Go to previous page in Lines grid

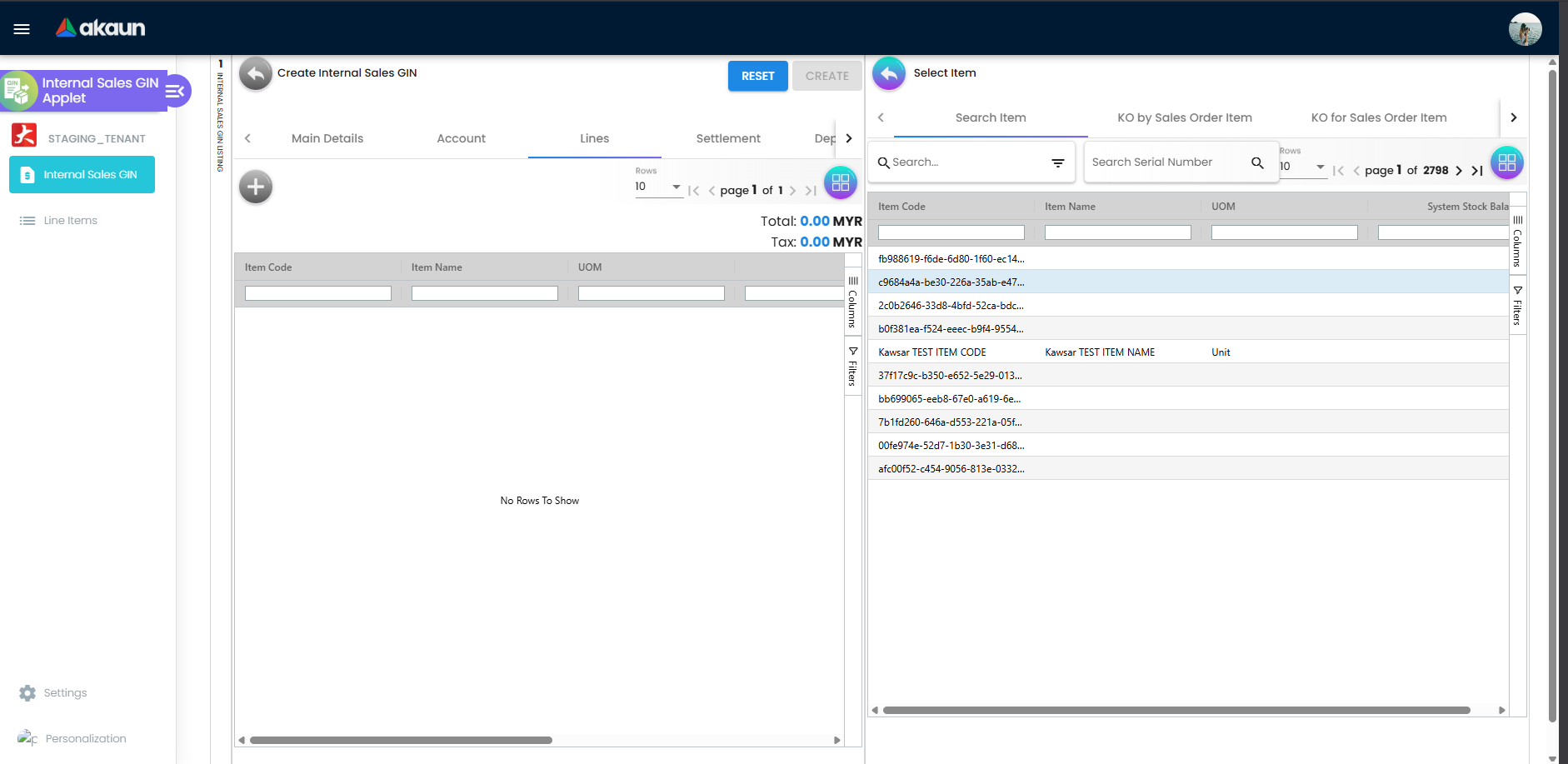point(712,191)
